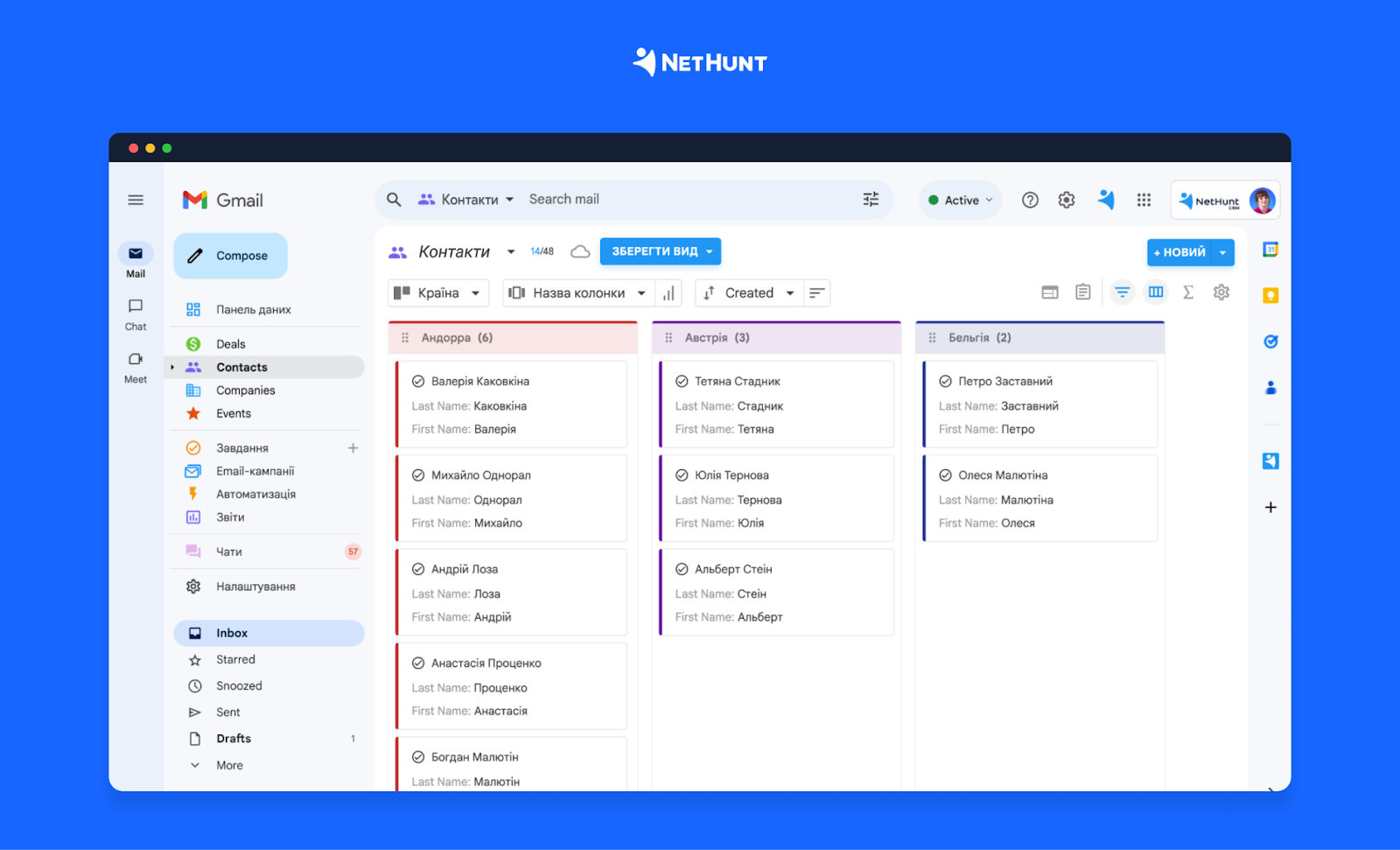Toggle sort order icon next to Created
This screenshot has width=1400, height=850.
tap(816, 293)
